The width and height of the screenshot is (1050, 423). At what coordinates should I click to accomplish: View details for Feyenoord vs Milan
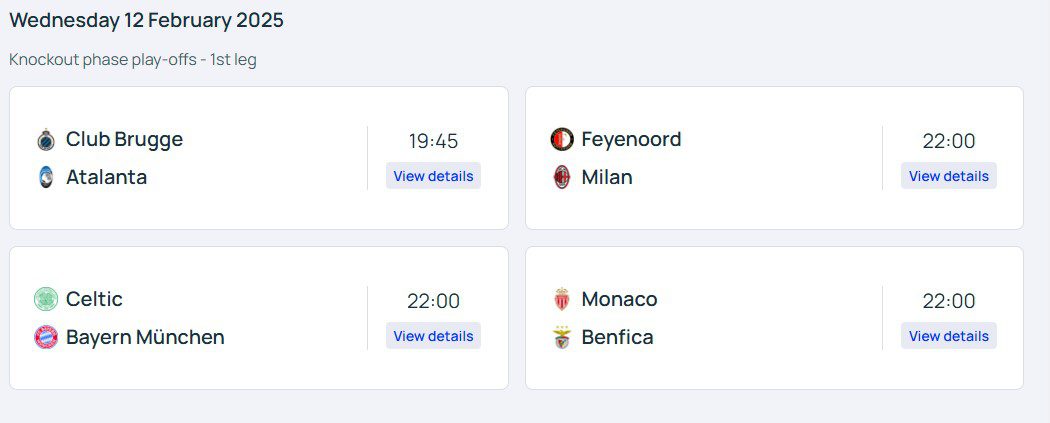pyautogui.click(x=948, y=176)
